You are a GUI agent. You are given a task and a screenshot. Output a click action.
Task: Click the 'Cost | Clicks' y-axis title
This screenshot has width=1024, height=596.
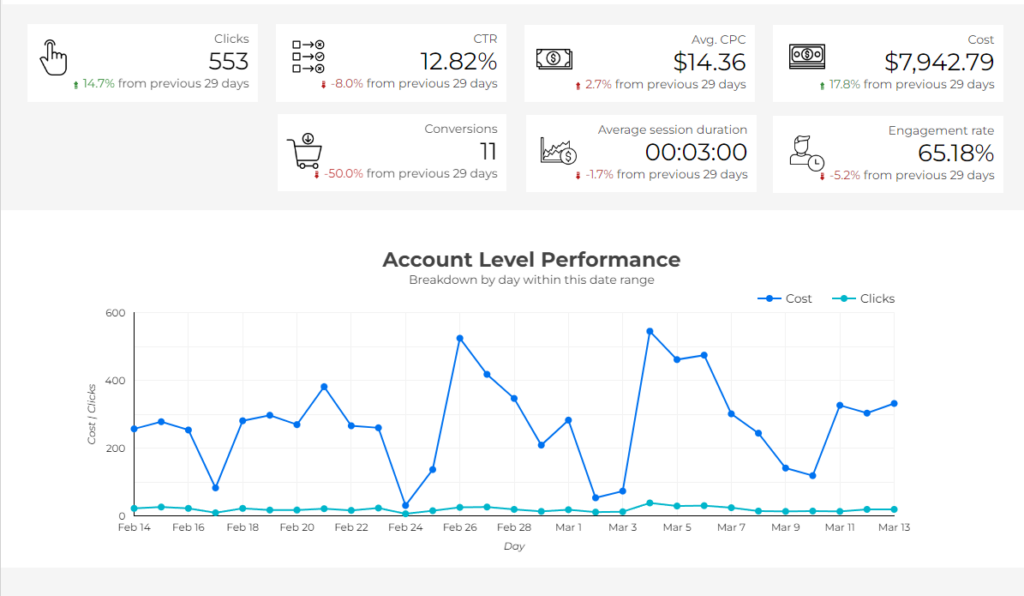pos(91,415)
